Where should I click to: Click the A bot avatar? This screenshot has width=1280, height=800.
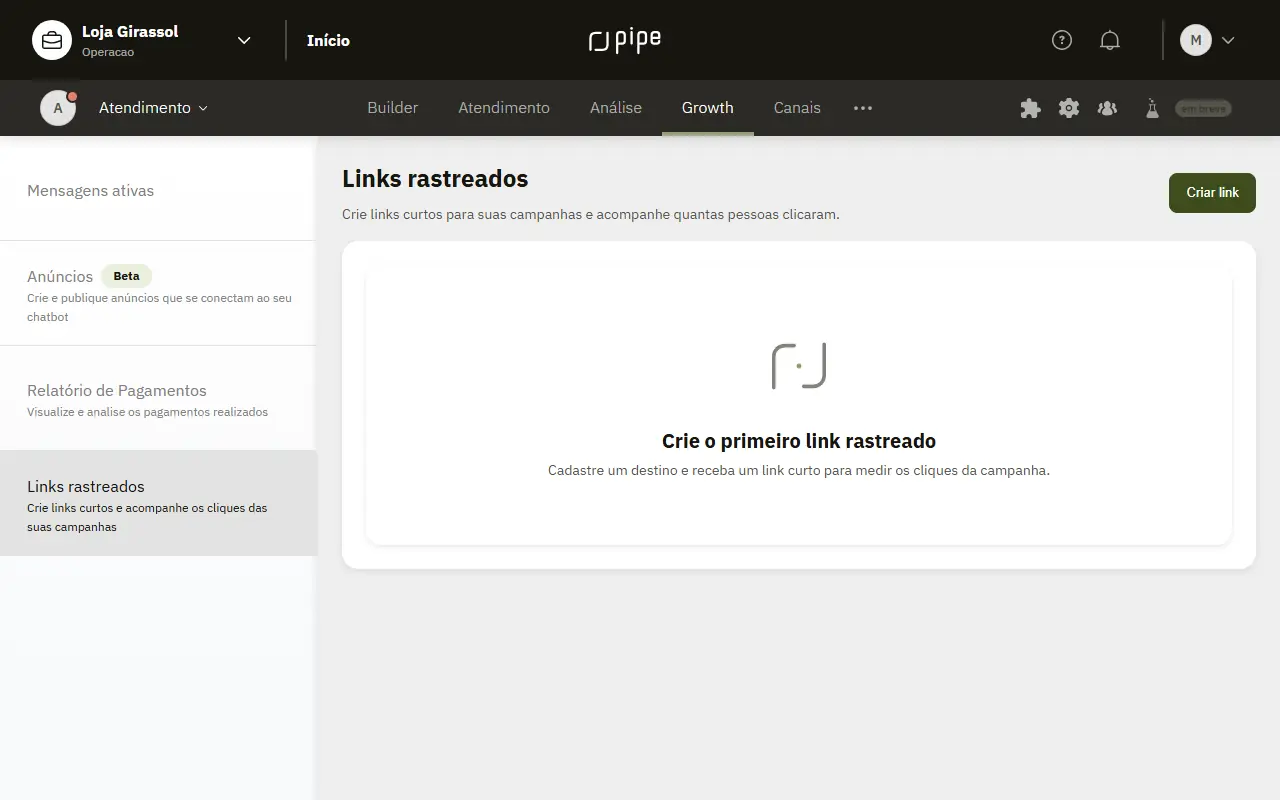tap(58, 108)
